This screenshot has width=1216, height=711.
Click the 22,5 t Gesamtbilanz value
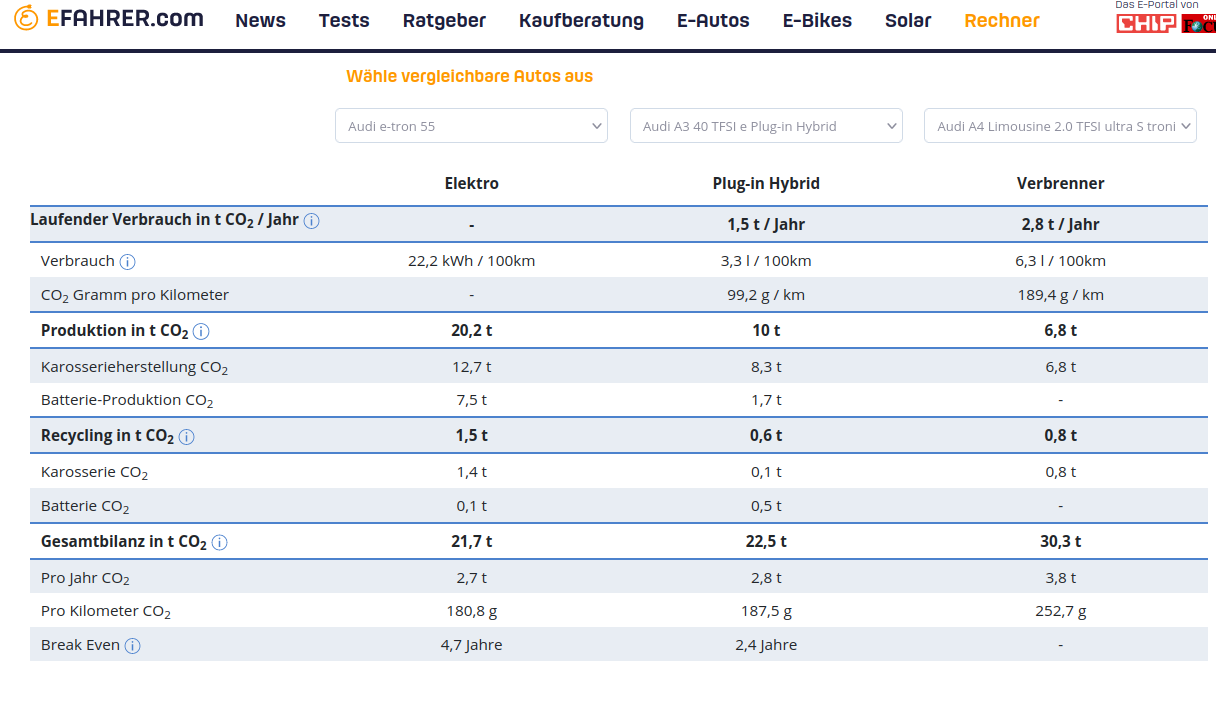tap(766, 542)
